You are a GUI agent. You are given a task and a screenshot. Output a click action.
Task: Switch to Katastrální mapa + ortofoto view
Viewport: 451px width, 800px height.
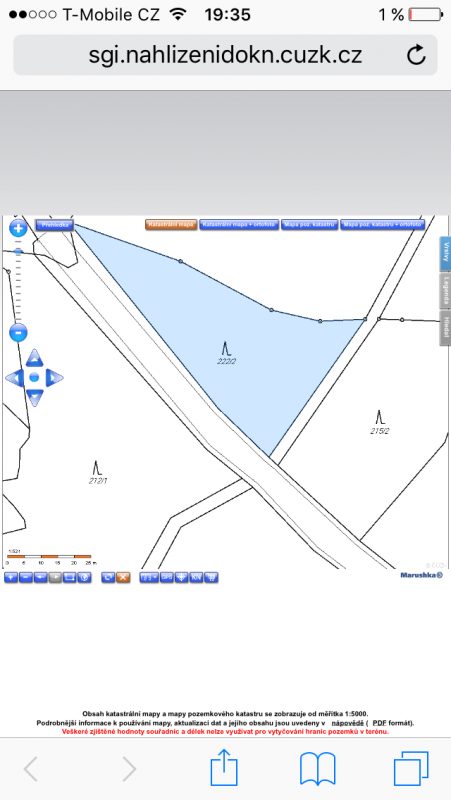[x=239, y=224]
